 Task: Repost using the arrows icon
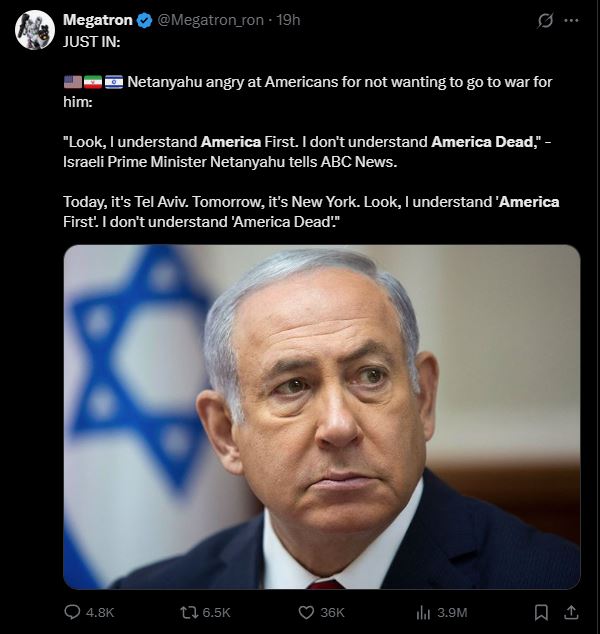(x=188, y=612)
